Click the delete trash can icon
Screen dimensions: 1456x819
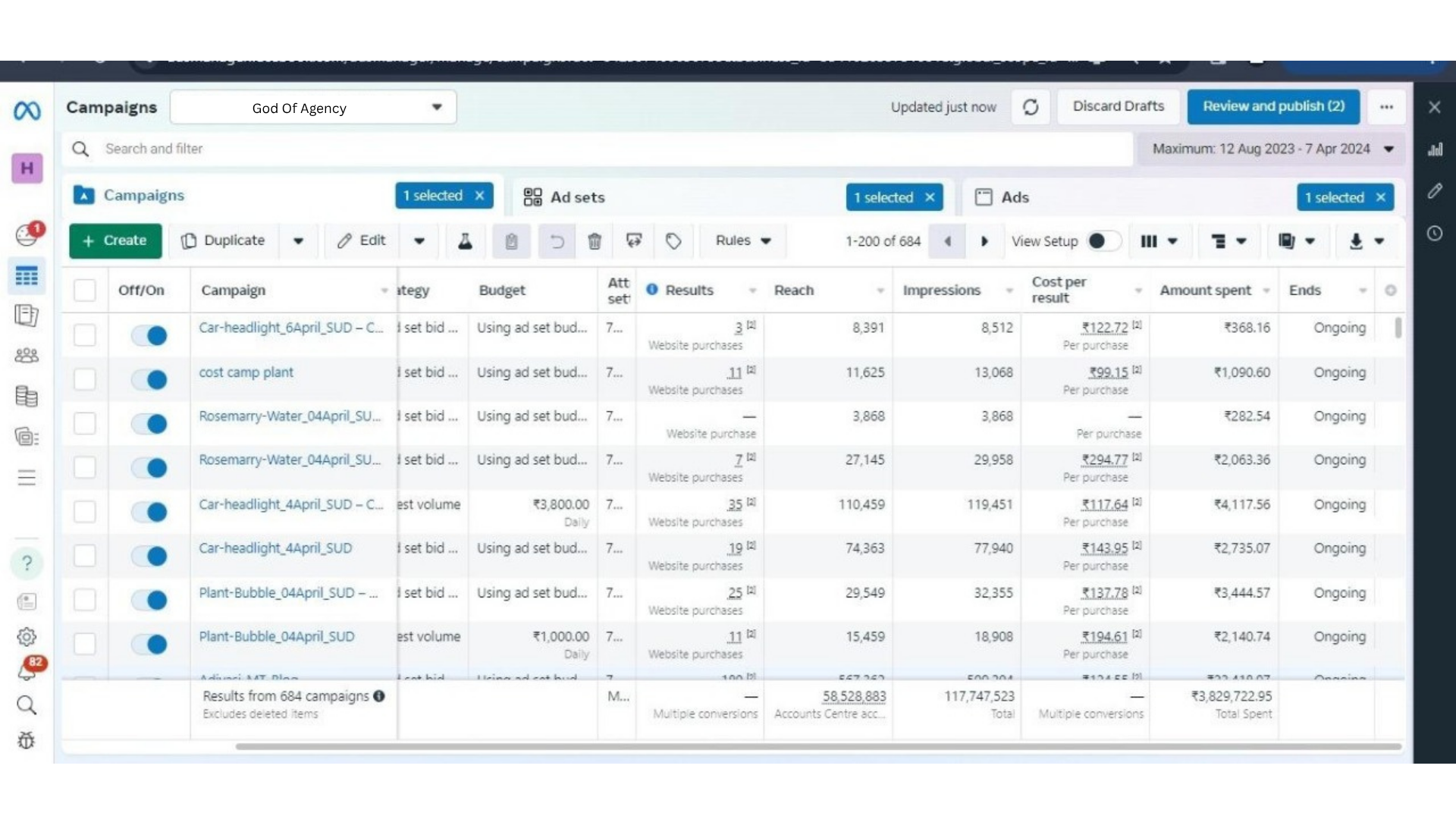point(595,241)
